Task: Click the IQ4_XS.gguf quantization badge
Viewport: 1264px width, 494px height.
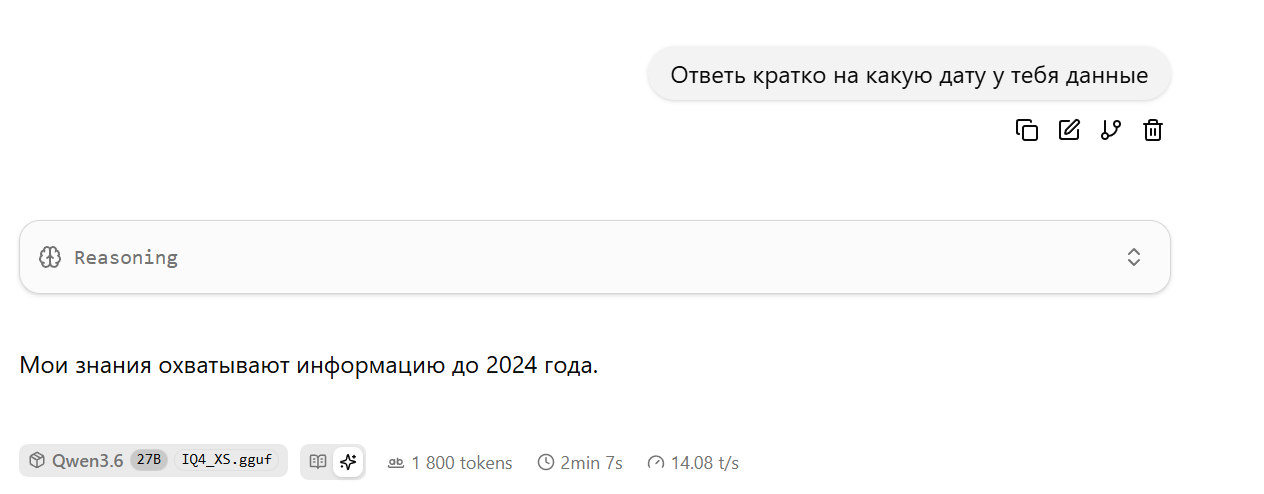Action: pyautogui.click(x=227, y=461)
